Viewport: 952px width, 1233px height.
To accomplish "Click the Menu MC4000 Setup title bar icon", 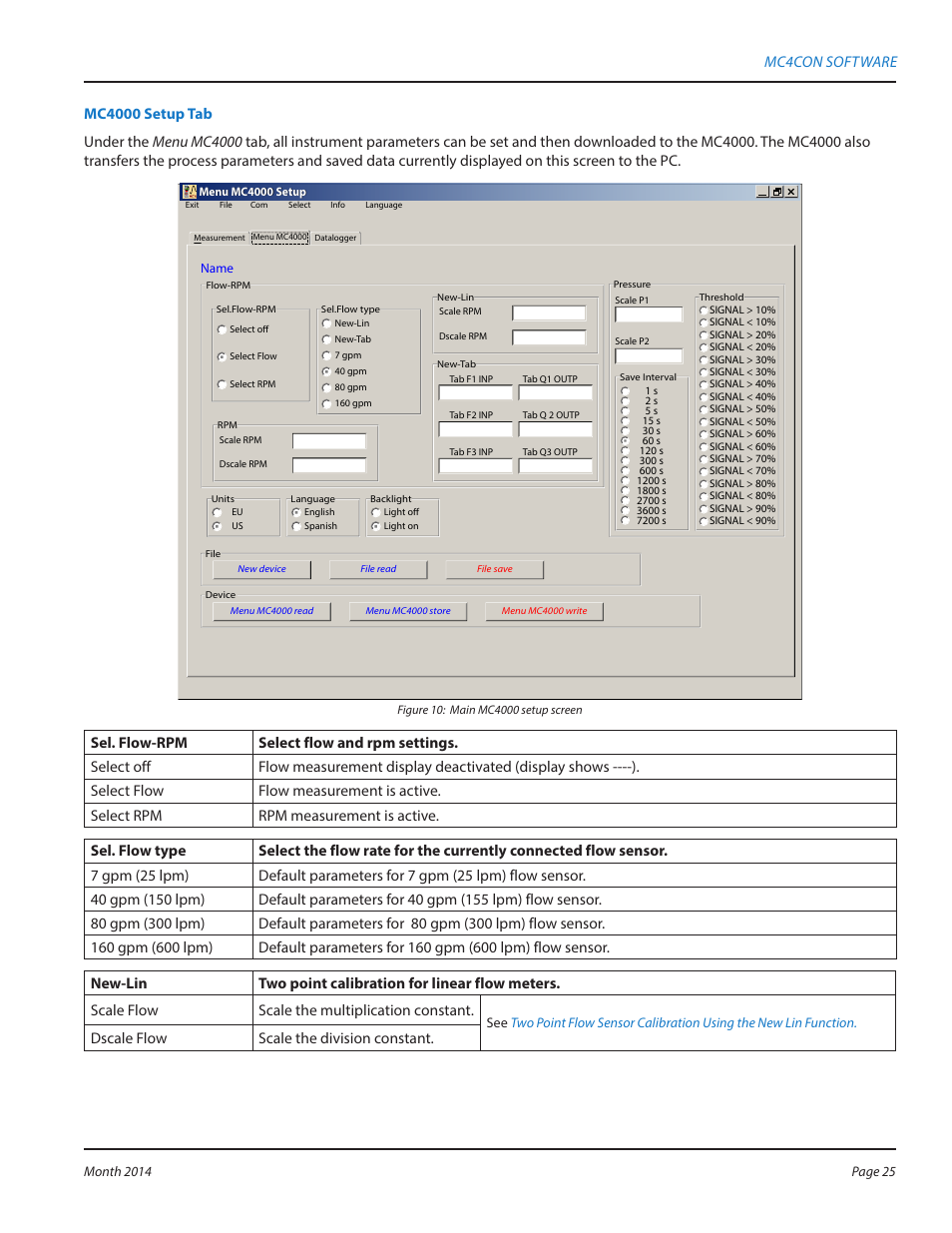I will [190, 191].
